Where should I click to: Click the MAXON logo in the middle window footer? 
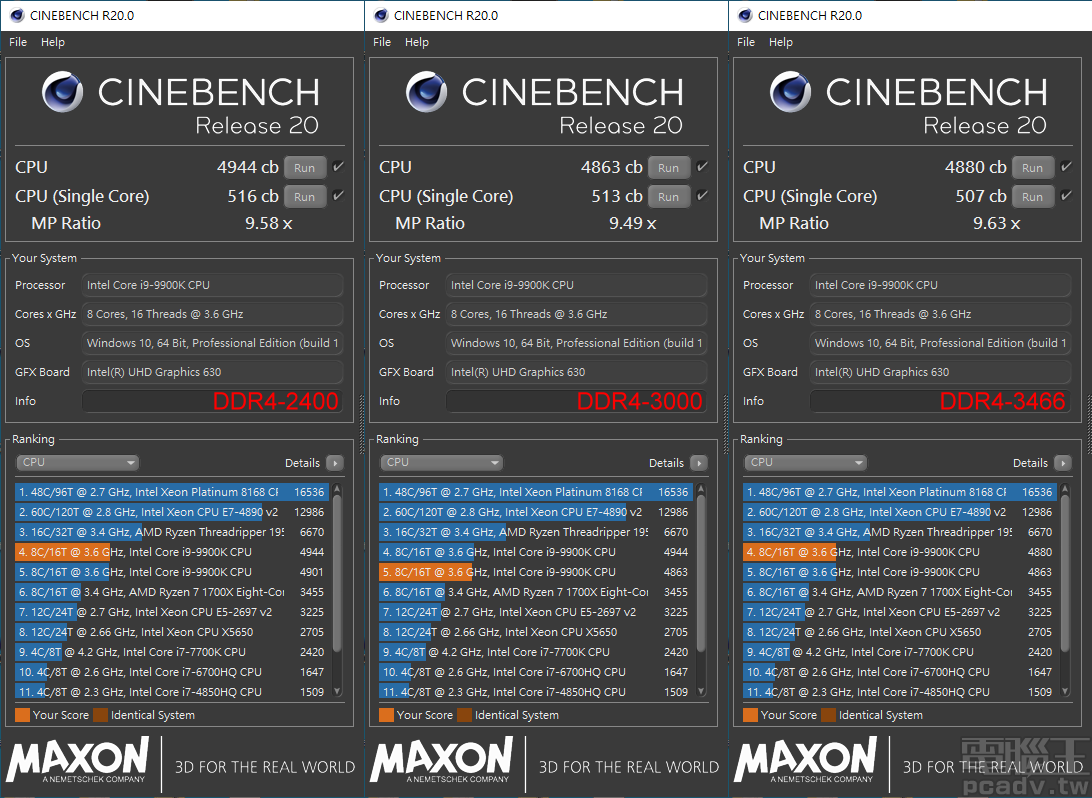pyautogui.click(x=441, y=760)
